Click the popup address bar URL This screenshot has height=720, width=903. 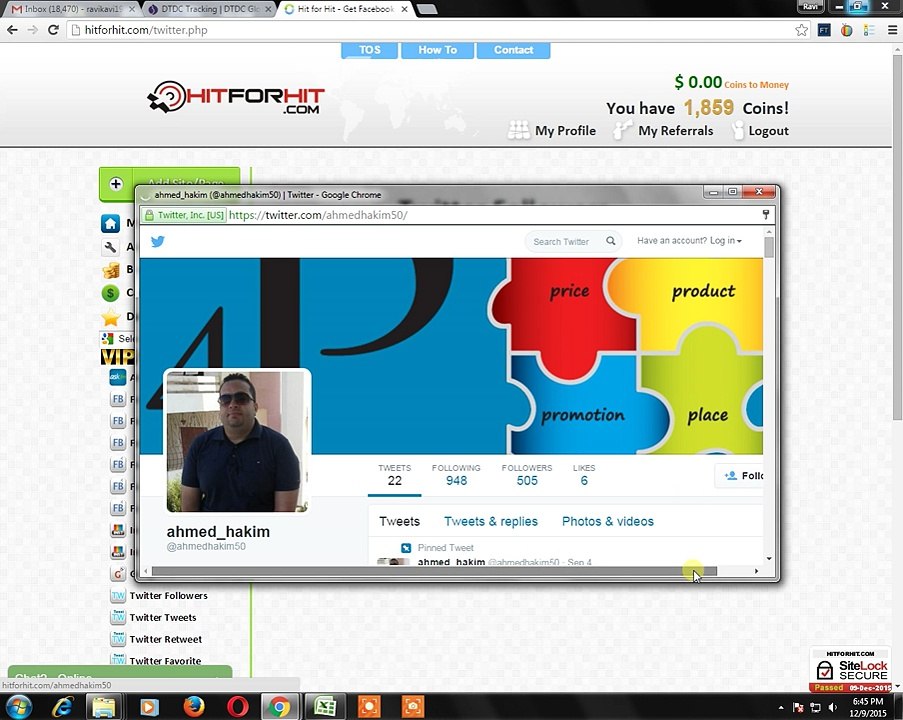coord(318,215)
